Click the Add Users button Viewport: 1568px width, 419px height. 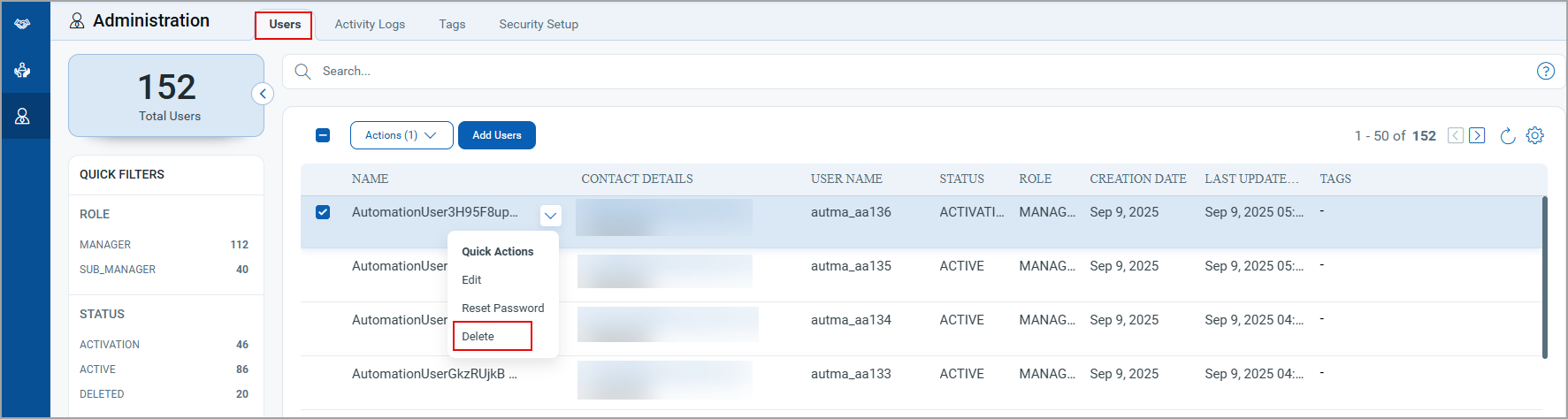[x=497, y=135]
